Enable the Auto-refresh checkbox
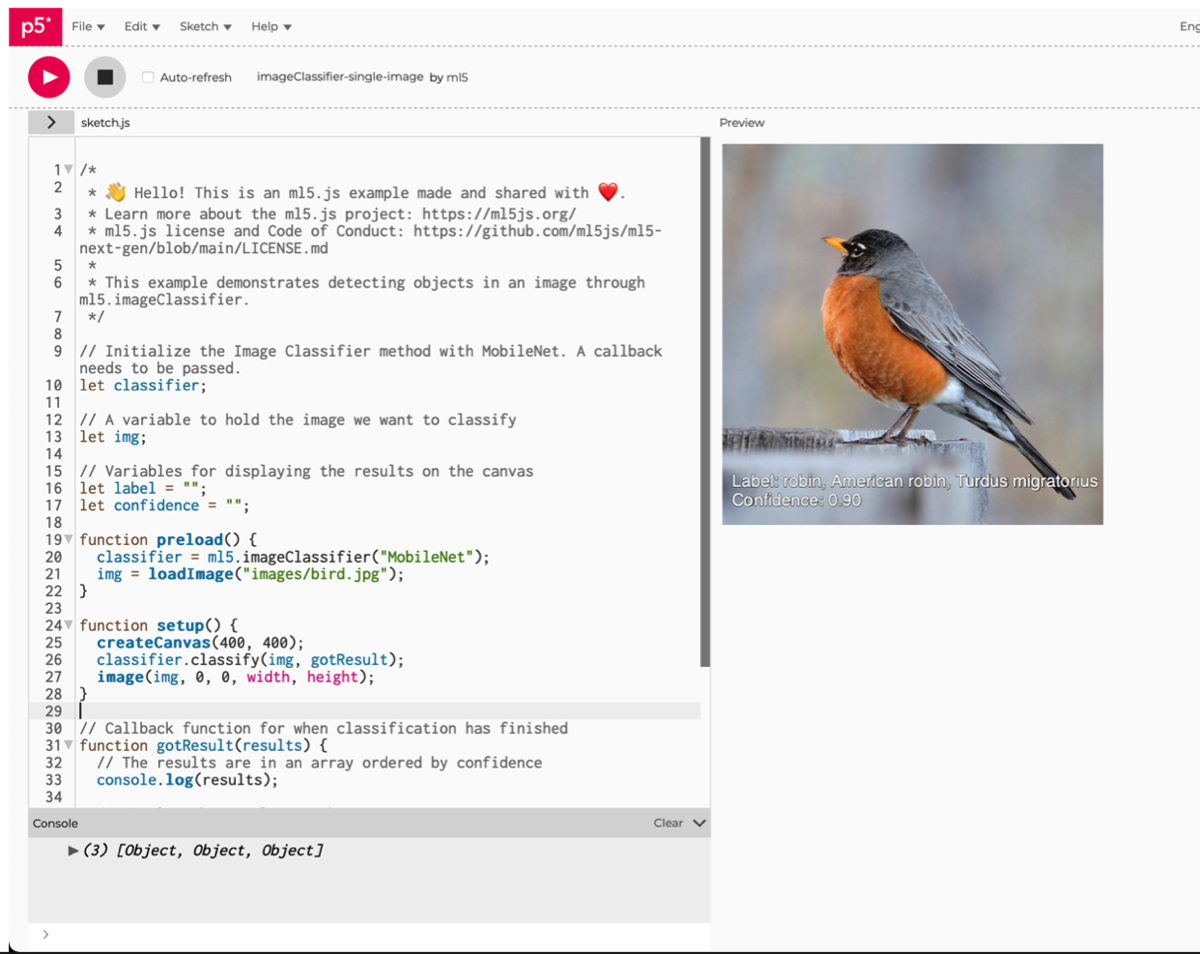The image size is (1200, 954). pos(148,77)
